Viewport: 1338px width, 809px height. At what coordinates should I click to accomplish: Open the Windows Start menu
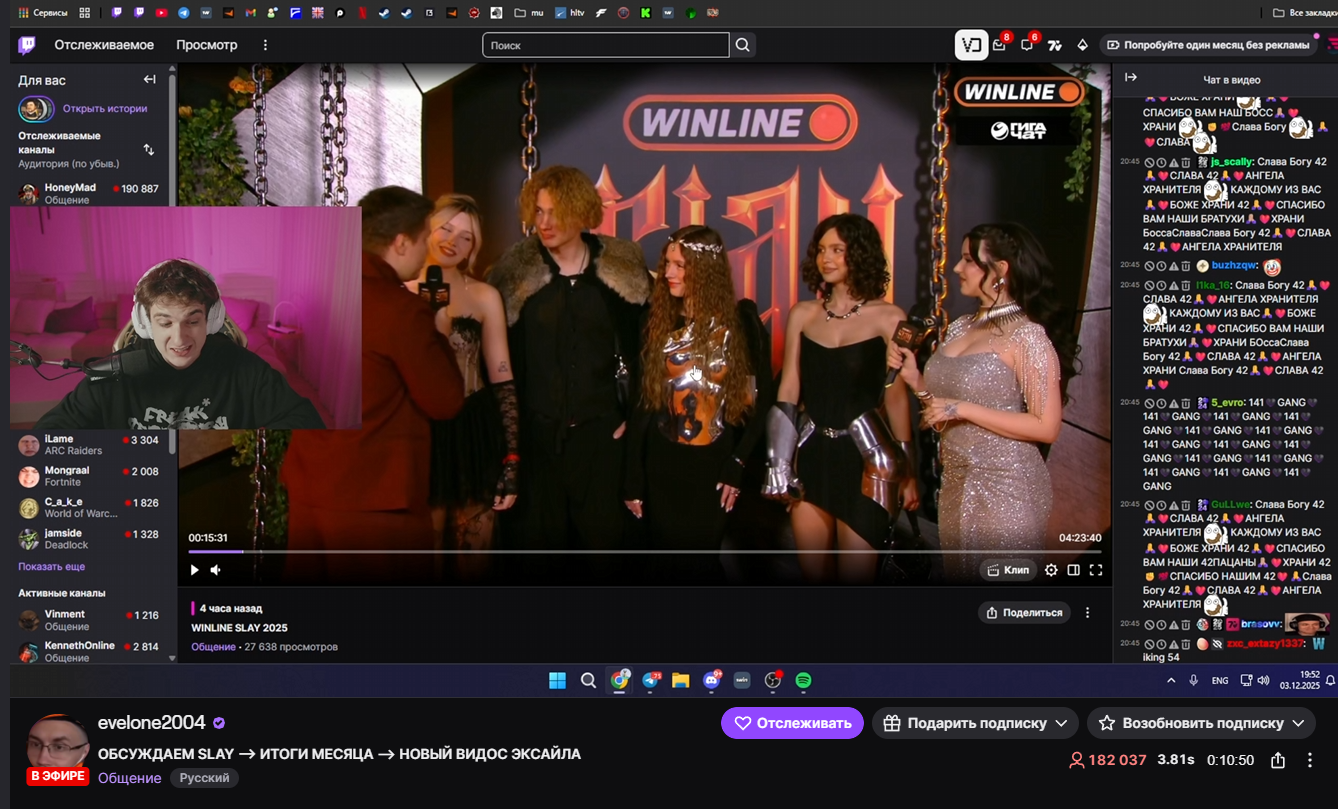point(557,681)
